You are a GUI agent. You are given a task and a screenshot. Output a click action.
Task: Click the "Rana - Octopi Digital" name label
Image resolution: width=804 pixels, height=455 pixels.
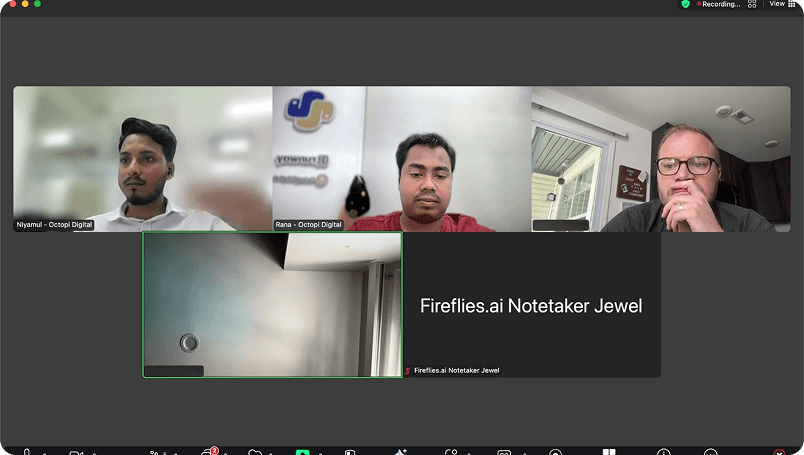pyautogui.click(x=309, y=225)
